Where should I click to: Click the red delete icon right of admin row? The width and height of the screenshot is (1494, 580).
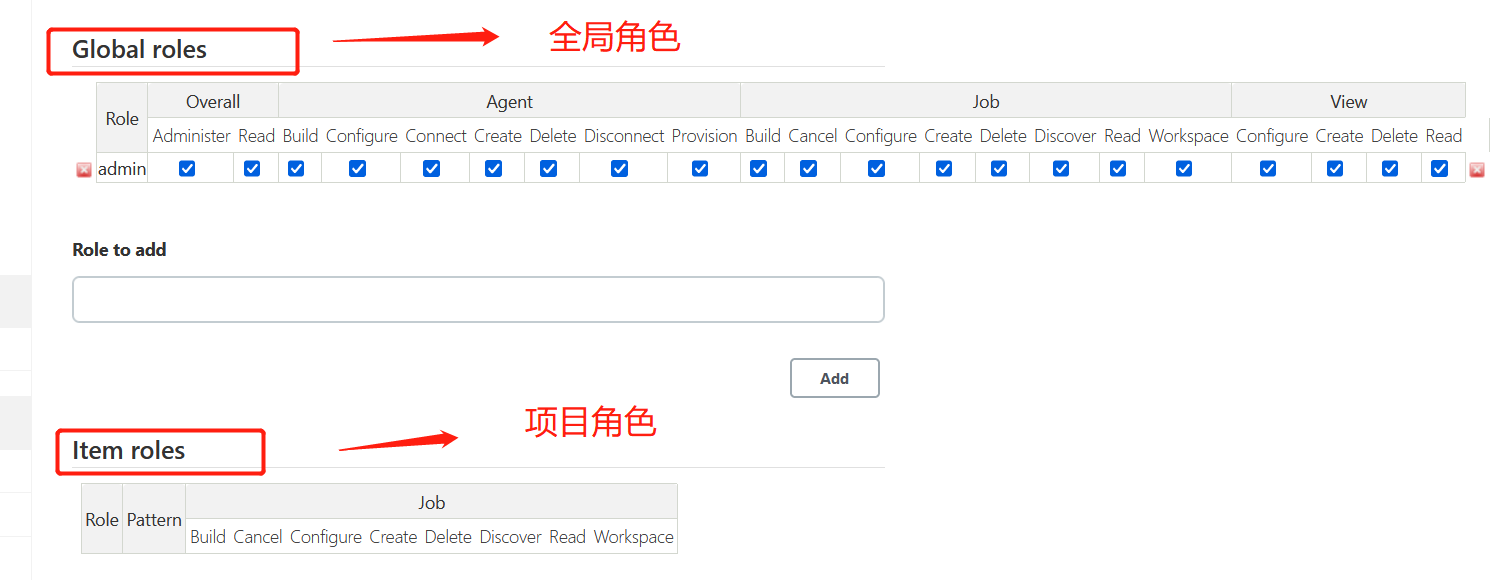[x=1476, y=170]
